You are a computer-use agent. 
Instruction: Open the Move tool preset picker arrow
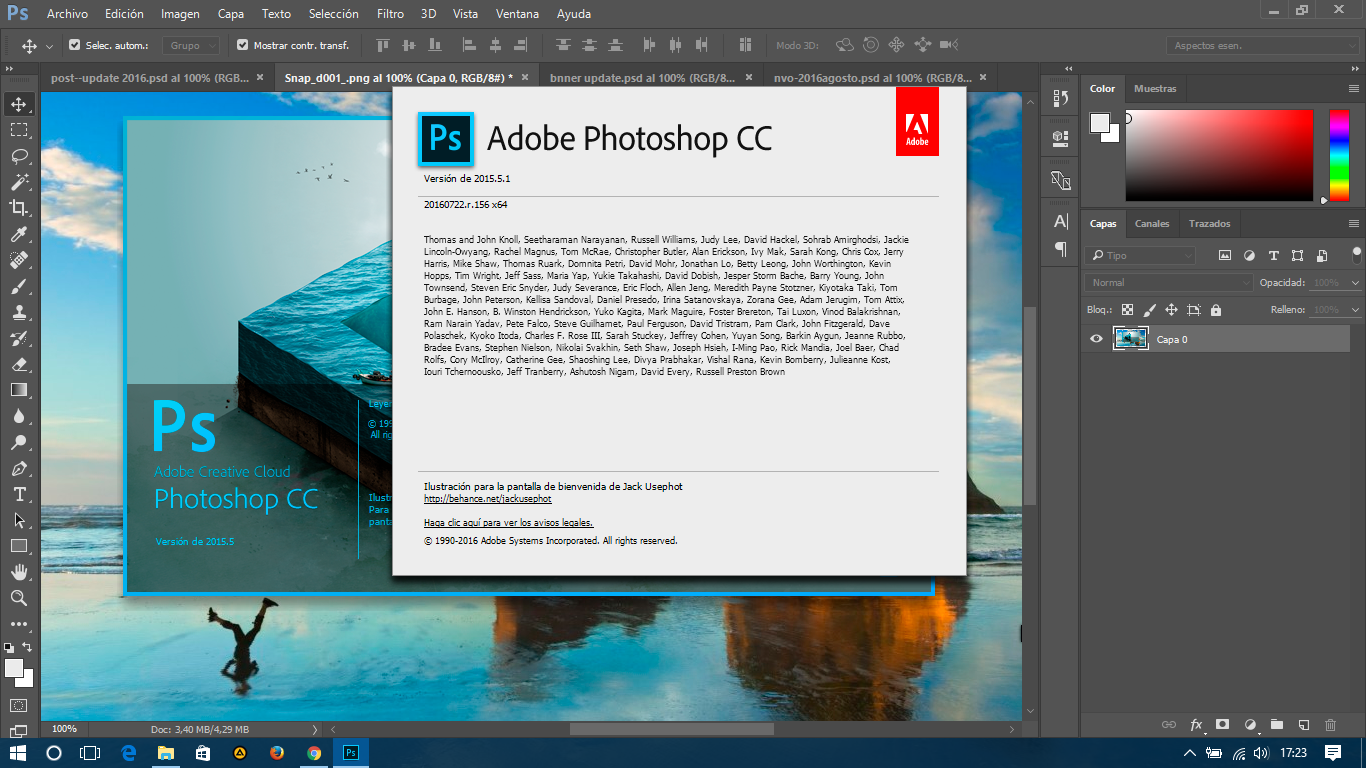[x=49, y=46]
